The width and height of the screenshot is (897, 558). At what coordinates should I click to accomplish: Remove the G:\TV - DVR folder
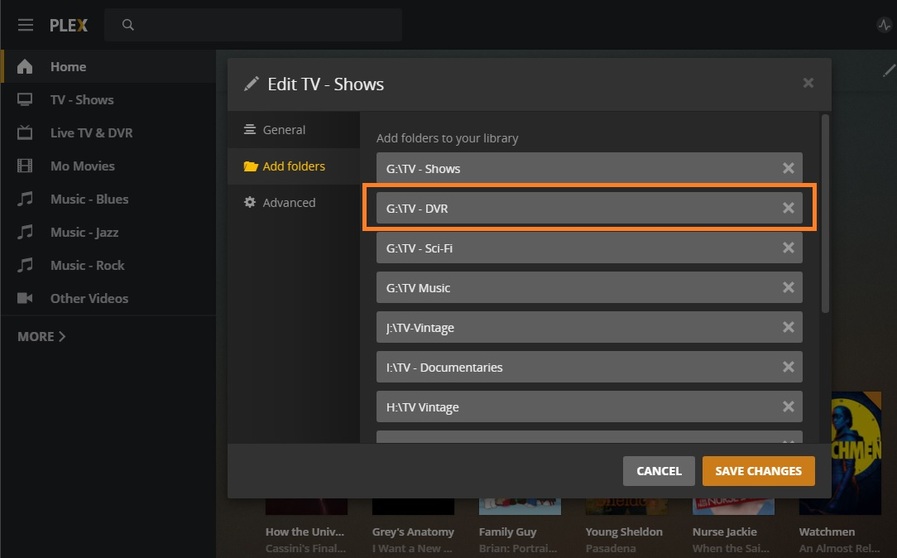(788, 208)
